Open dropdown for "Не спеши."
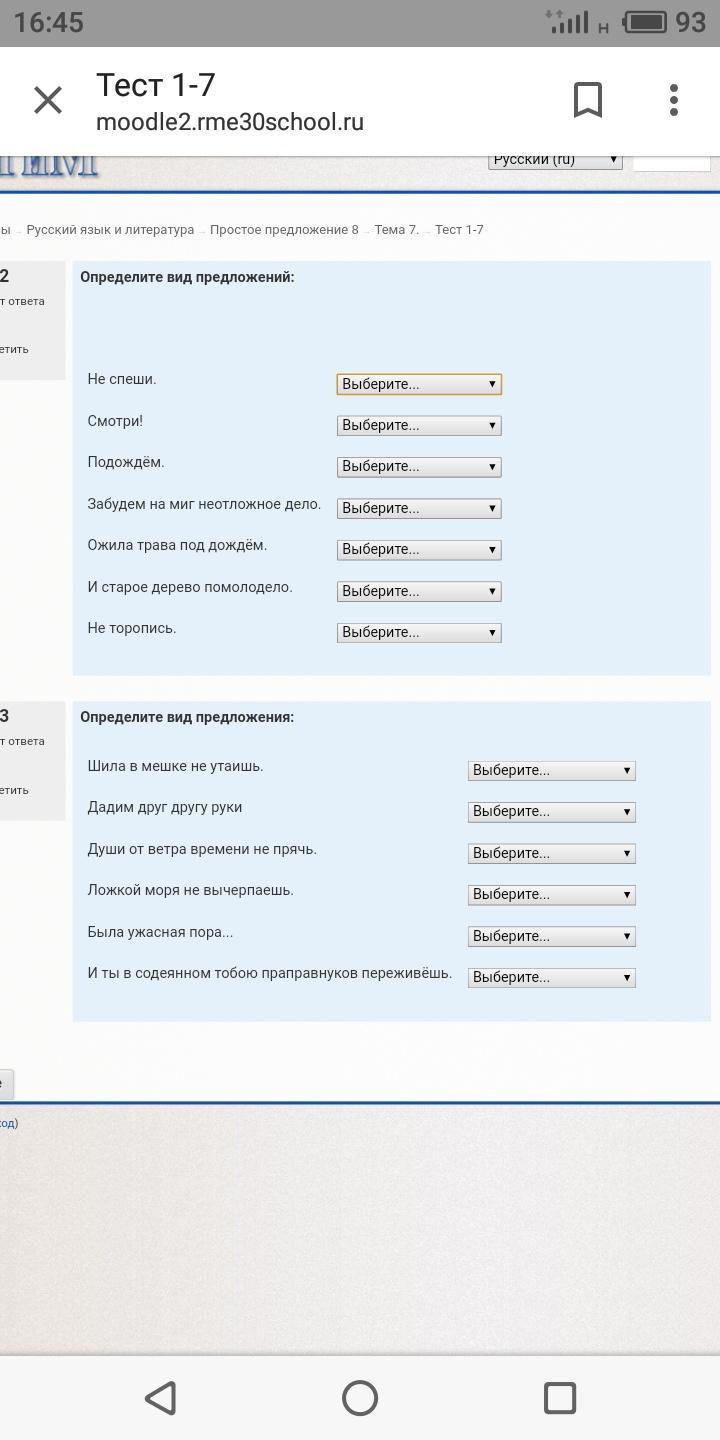 coord(419,384)
